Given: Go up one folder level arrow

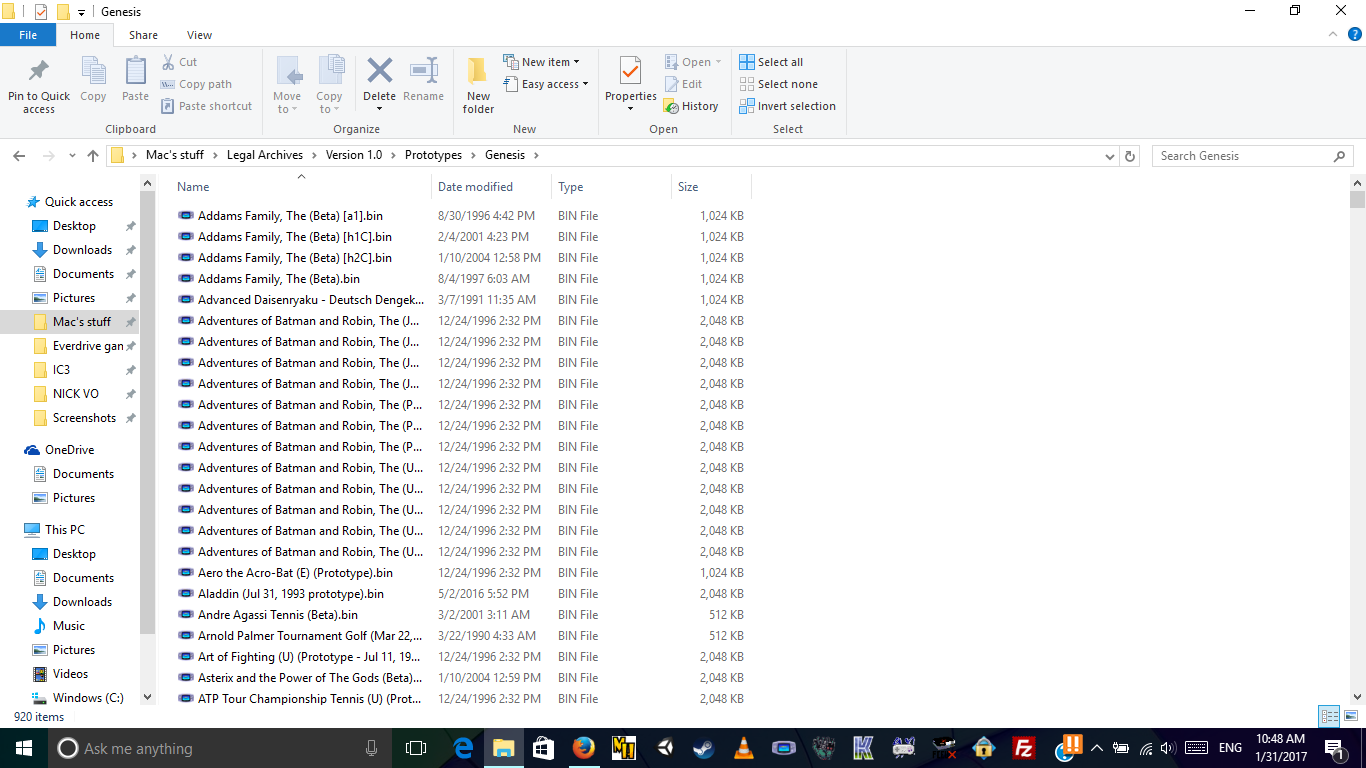Looking at the screenshot, I should 93,156.
